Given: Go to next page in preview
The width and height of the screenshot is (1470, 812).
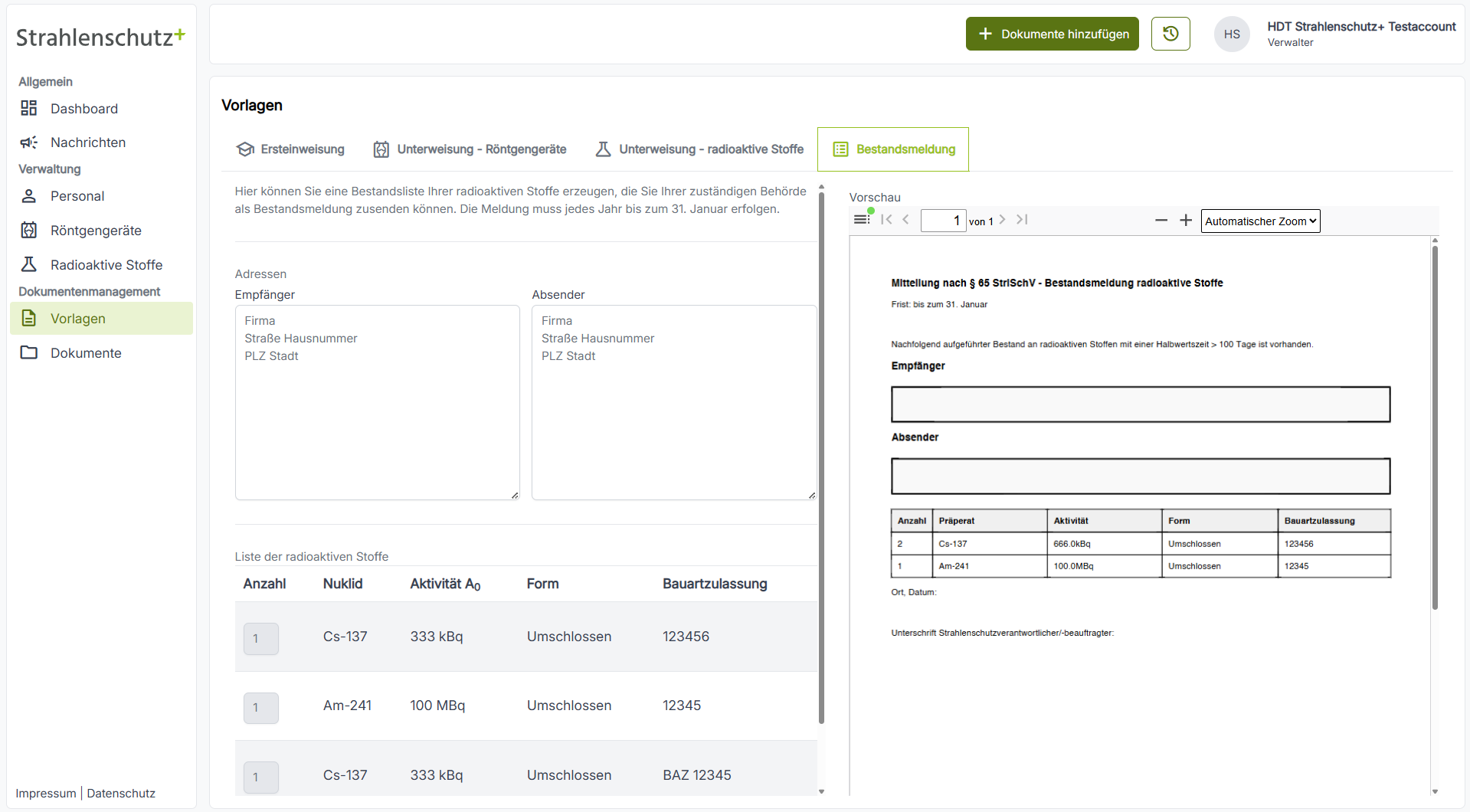Looking at the screenshot, I should point(1002,220).
